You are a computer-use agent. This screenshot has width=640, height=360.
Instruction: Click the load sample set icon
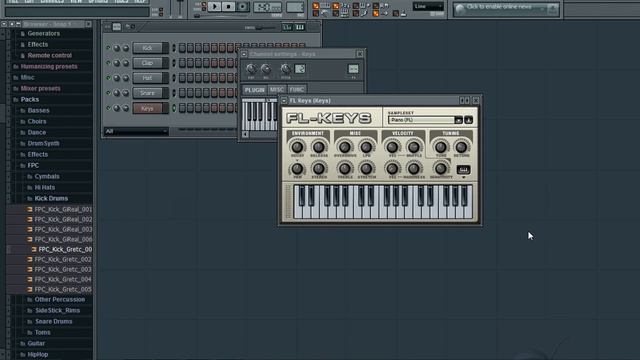[469, 120]
